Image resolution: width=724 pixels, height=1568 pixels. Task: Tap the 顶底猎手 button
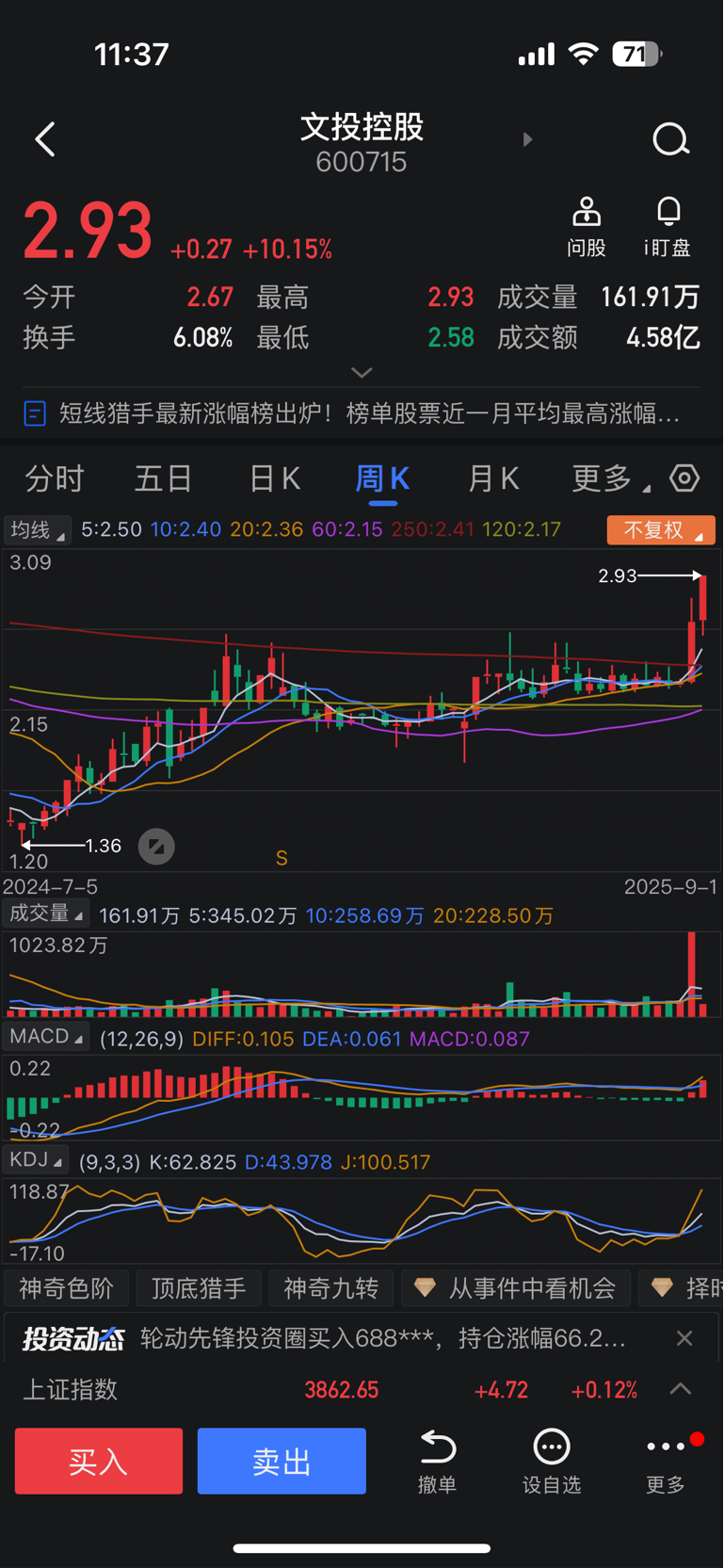click(199, 1287)
